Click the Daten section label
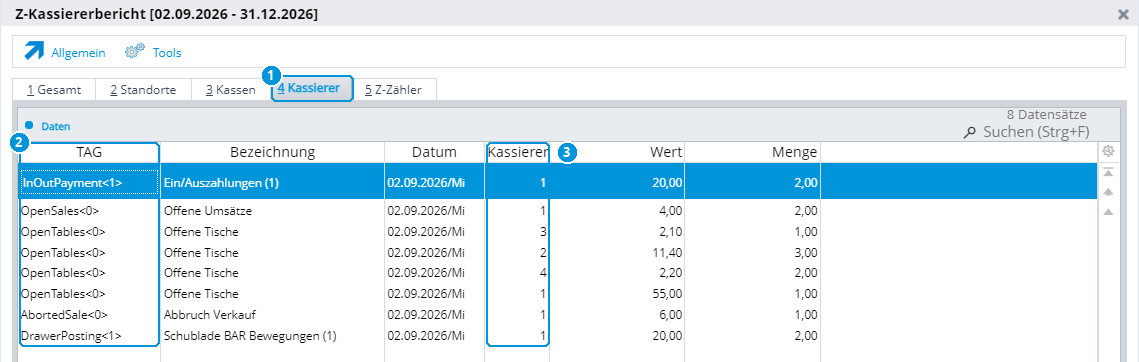Viewport: 1139px width, 362px height. click(x=55, y=126)
